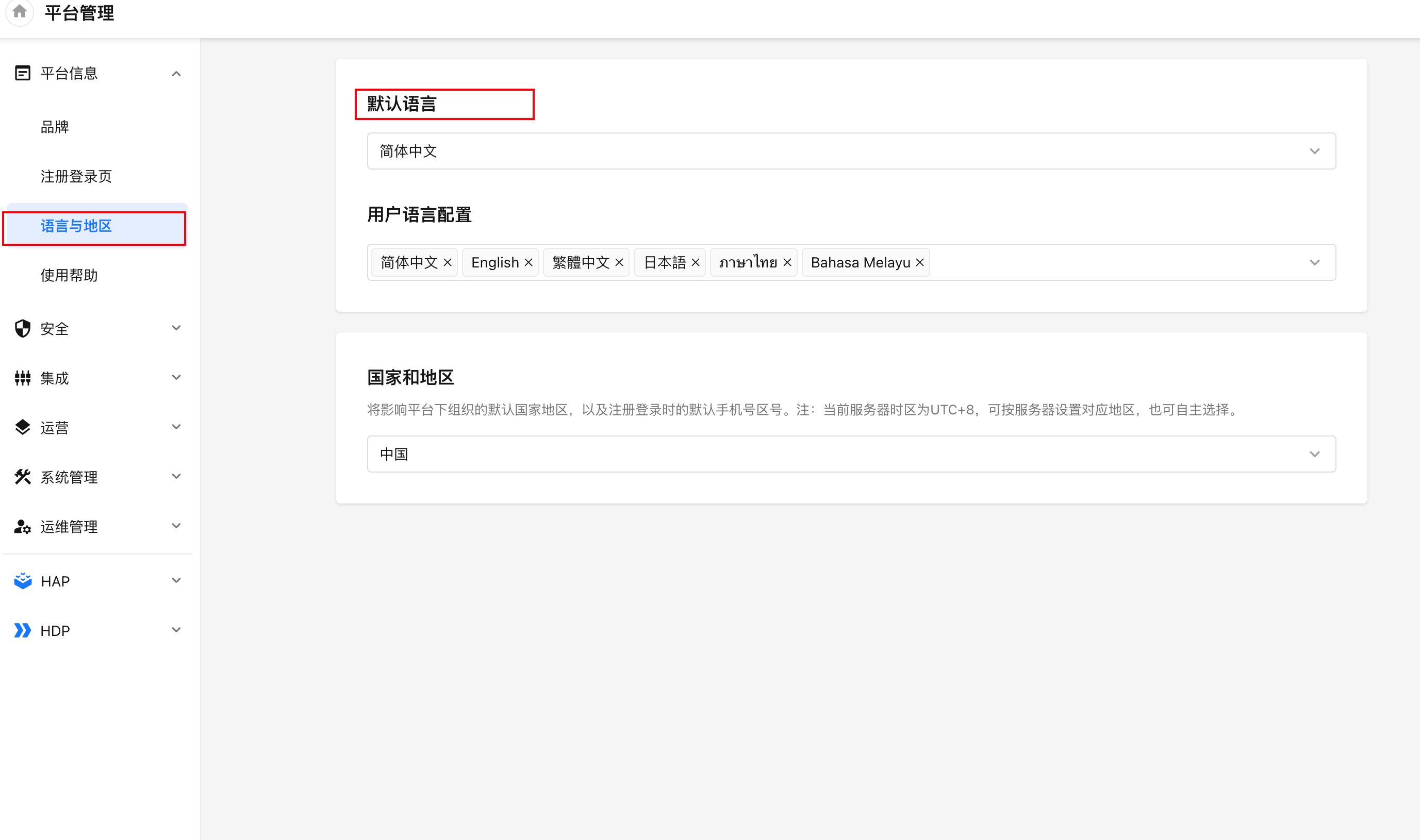
Task: Go to home via the house icon
Action: click(x=20, y=11)
